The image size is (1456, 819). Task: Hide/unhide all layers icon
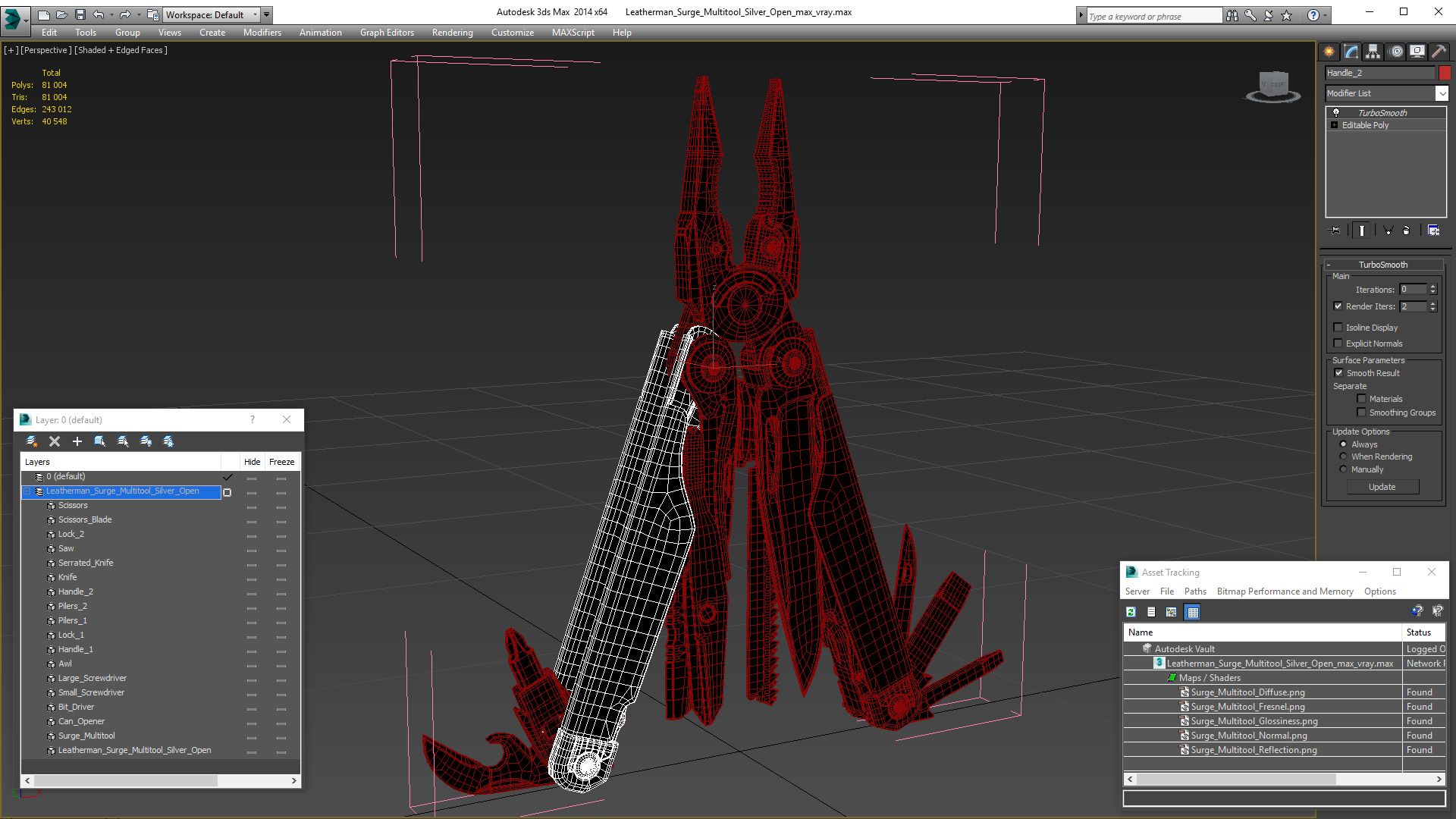click(x=146, y=441)
